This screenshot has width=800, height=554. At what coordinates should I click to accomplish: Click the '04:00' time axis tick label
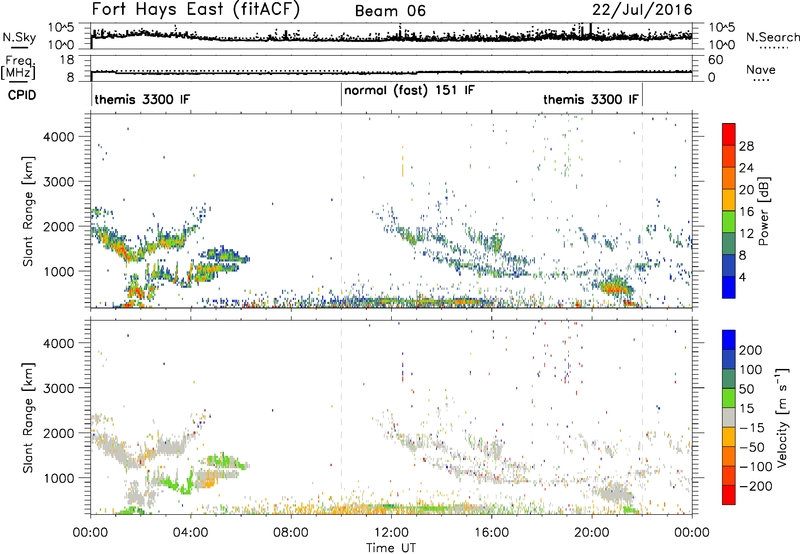191,533
